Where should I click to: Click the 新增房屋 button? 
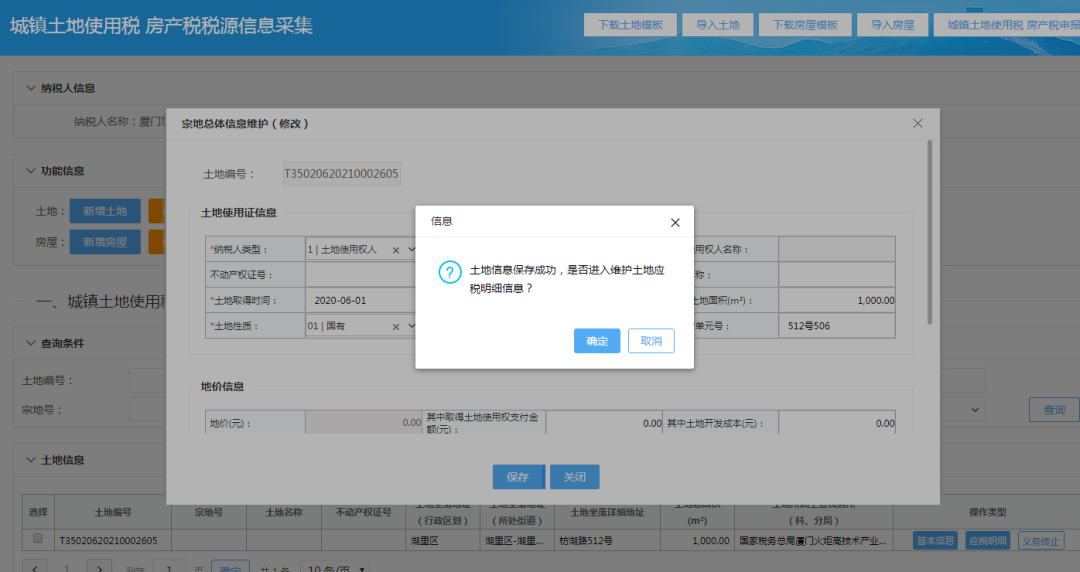tap(105, 242)
